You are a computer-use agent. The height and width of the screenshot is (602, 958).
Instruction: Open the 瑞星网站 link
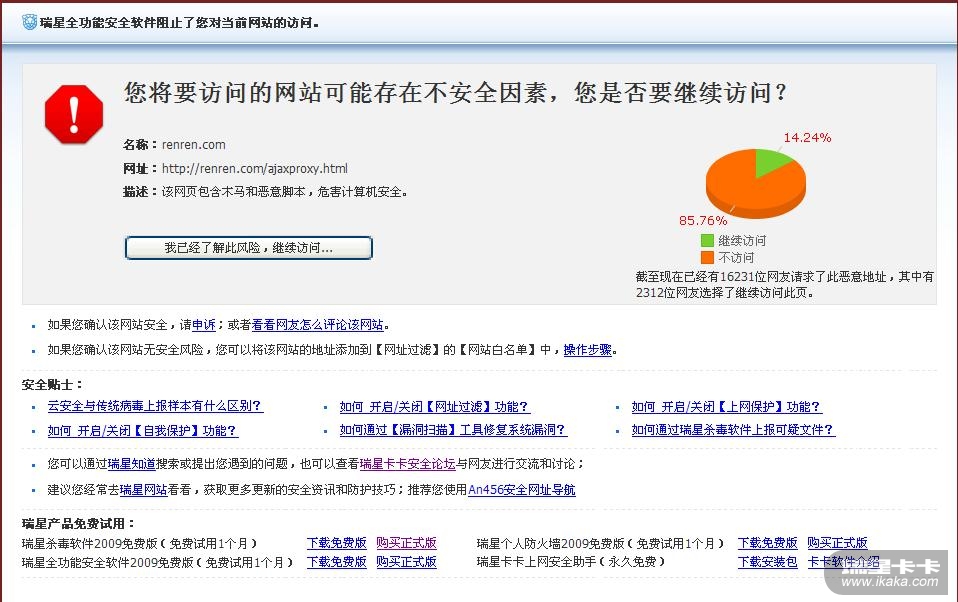coord(144,490)
